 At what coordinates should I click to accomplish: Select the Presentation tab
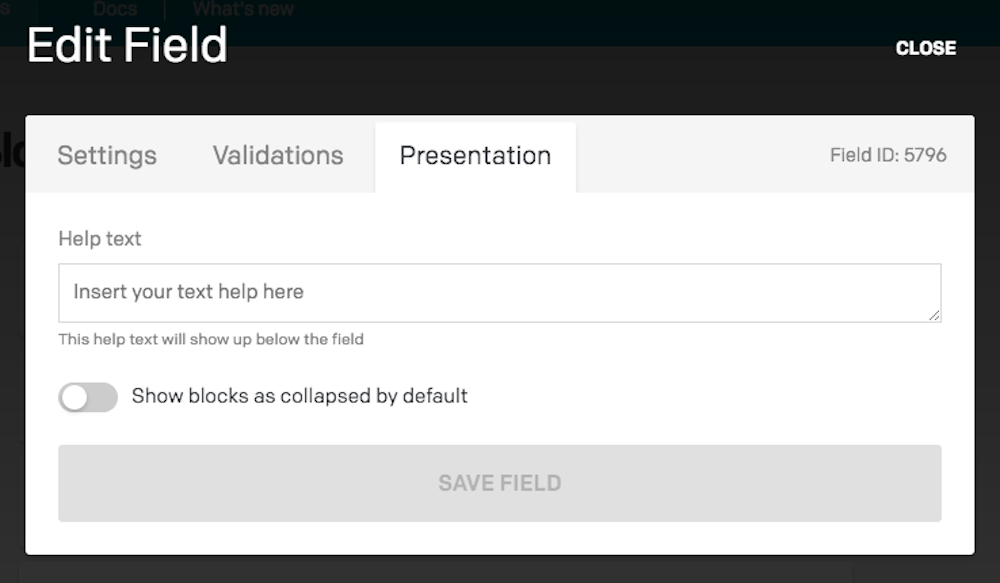[476, 157]
